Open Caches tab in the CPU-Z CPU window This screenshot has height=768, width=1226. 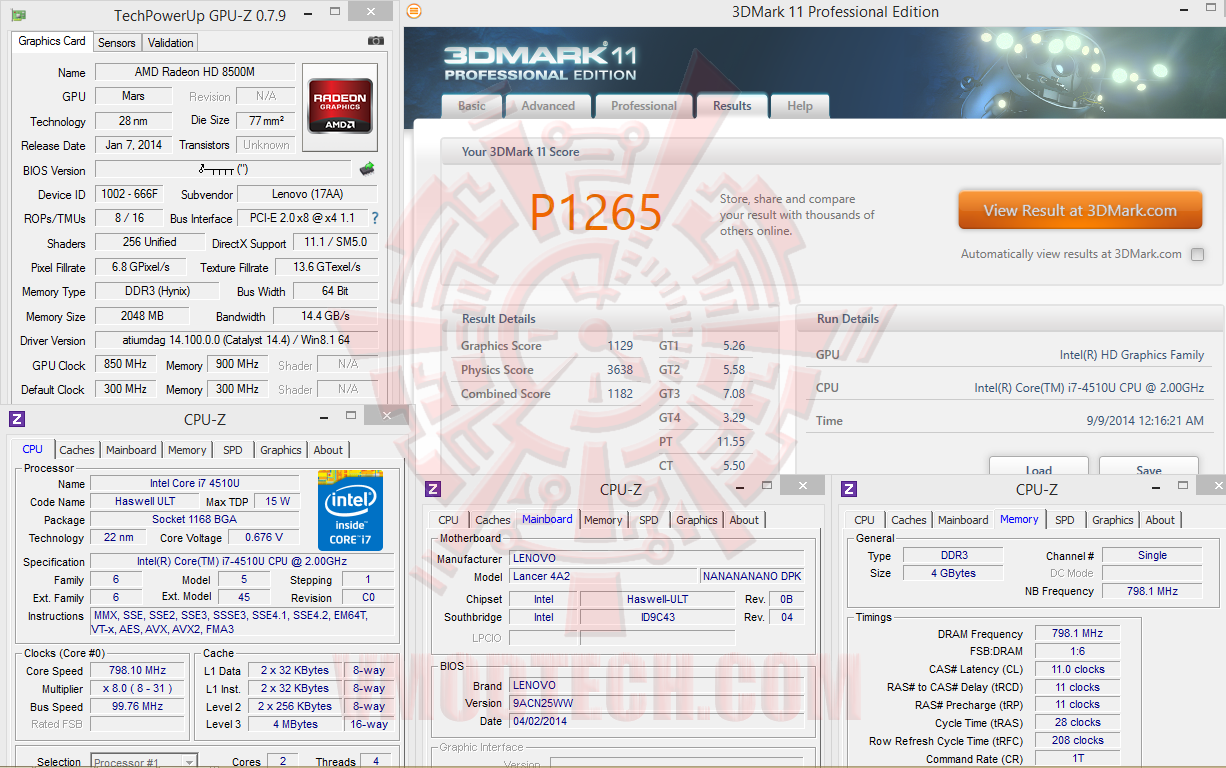77,450
